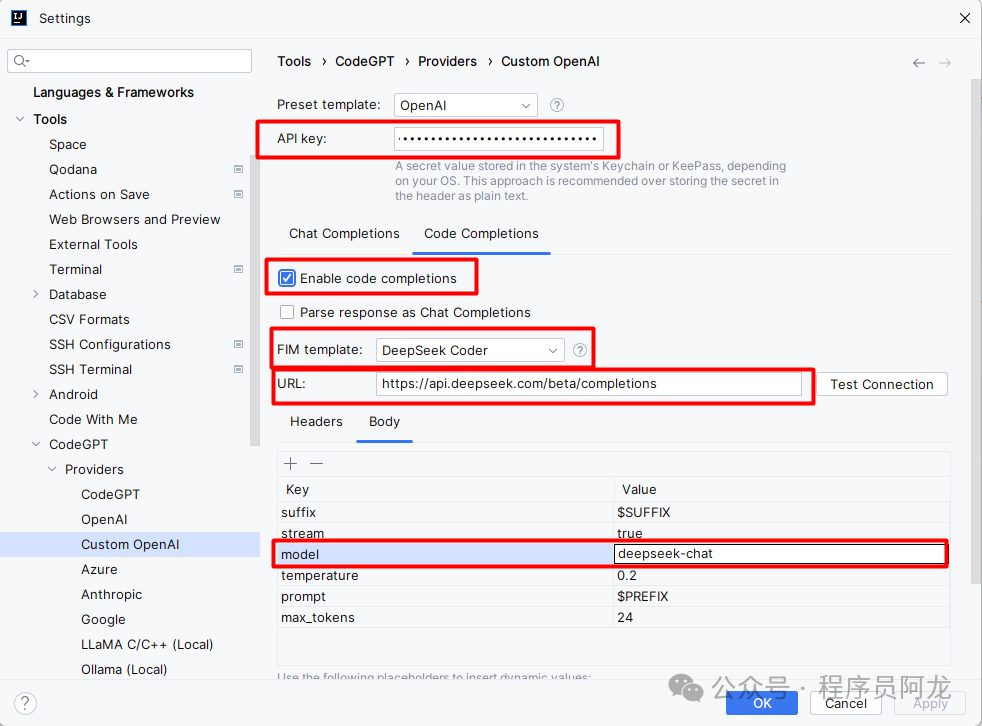982x726 pixels.
Task: Select Actions on Save tree item
Action: pos(99,194)
